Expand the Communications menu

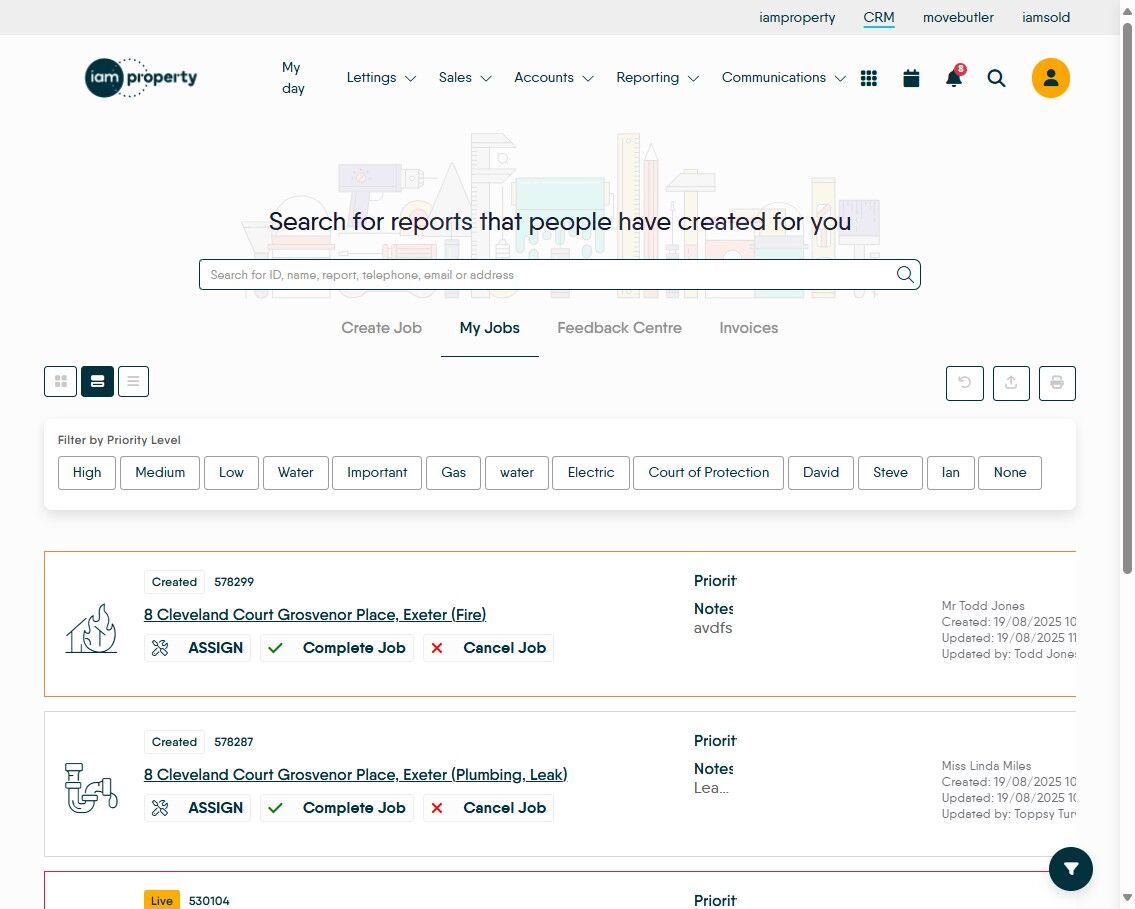click(783, 77)
